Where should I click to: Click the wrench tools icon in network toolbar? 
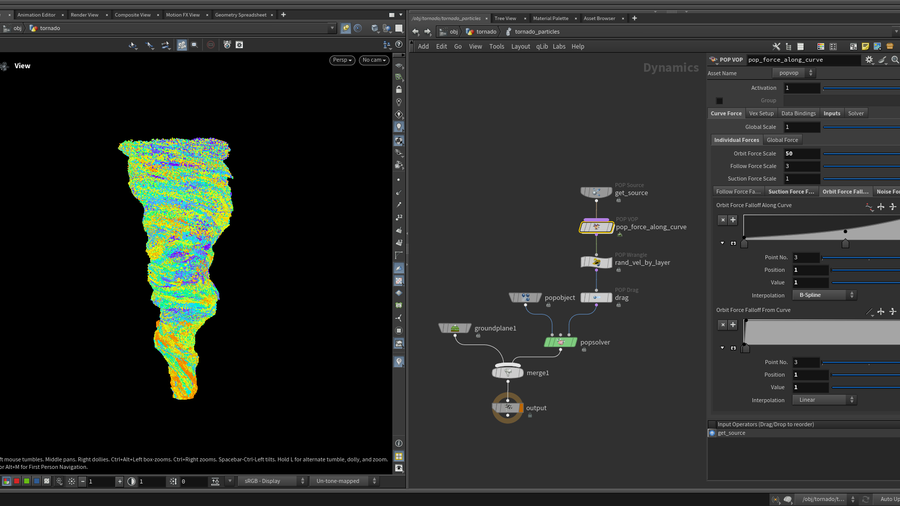pyautogui.click(x=776, y=46)
